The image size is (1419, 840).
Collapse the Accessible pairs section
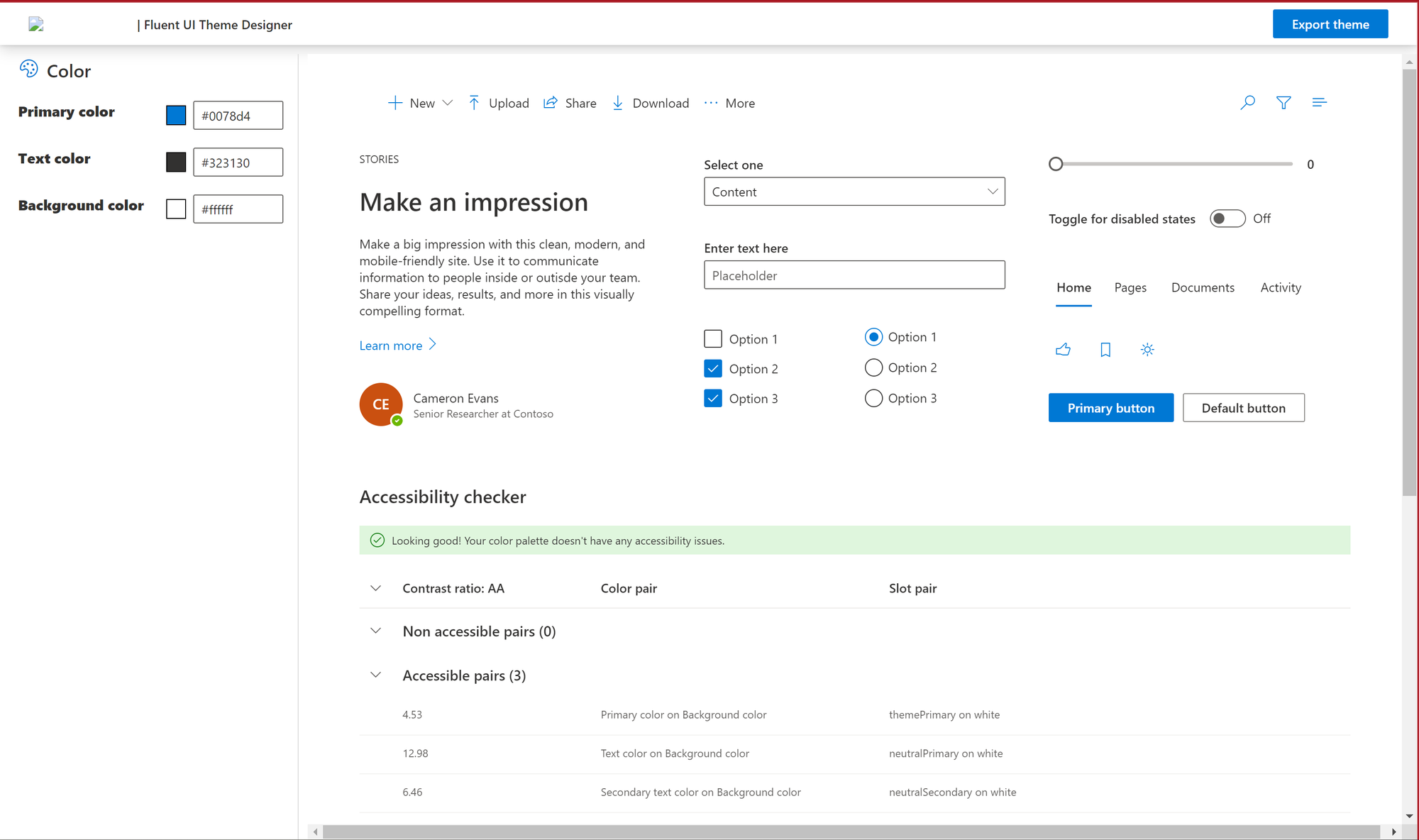coord(375,675)
